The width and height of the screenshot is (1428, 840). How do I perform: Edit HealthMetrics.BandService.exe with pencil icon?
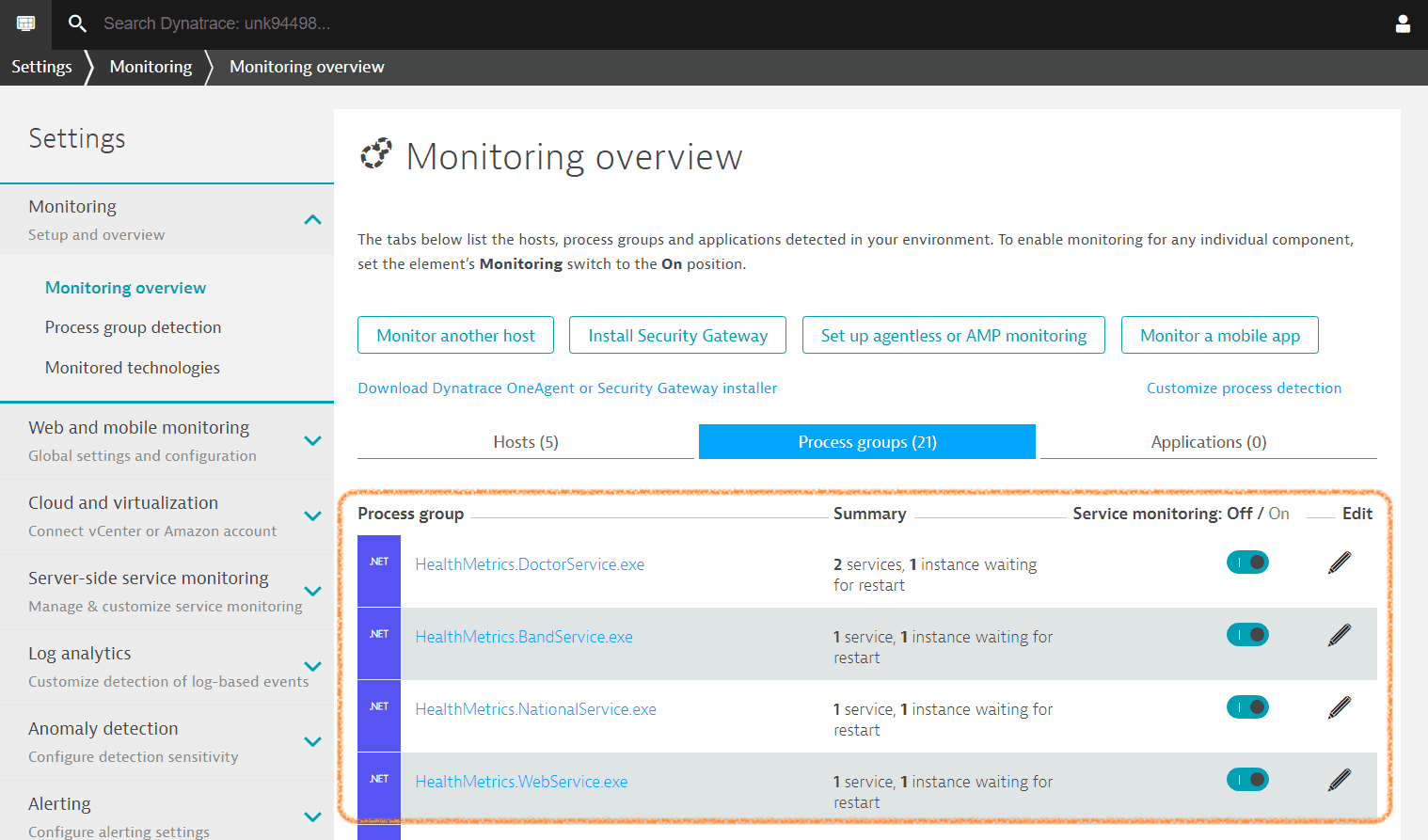coord(1340,635)
